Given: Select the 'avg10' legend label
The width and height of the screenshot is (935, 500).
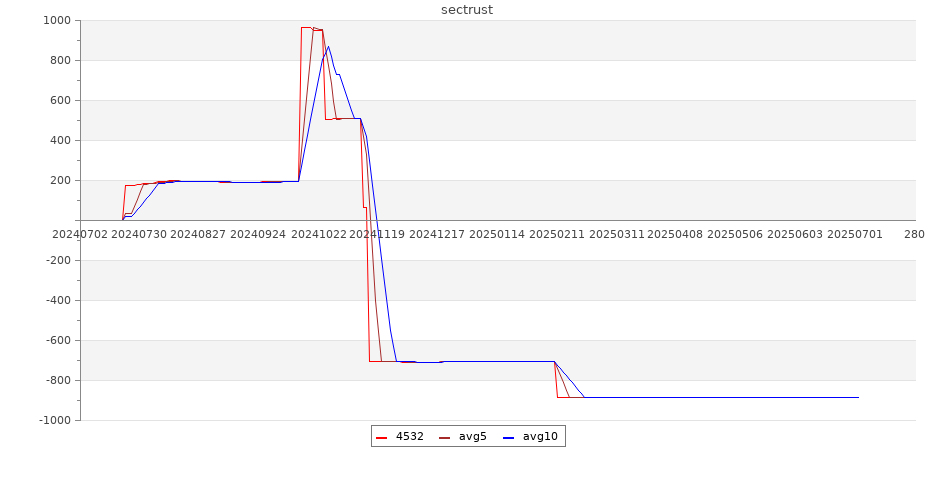Looking at the screenshot, I should [540, 436].
